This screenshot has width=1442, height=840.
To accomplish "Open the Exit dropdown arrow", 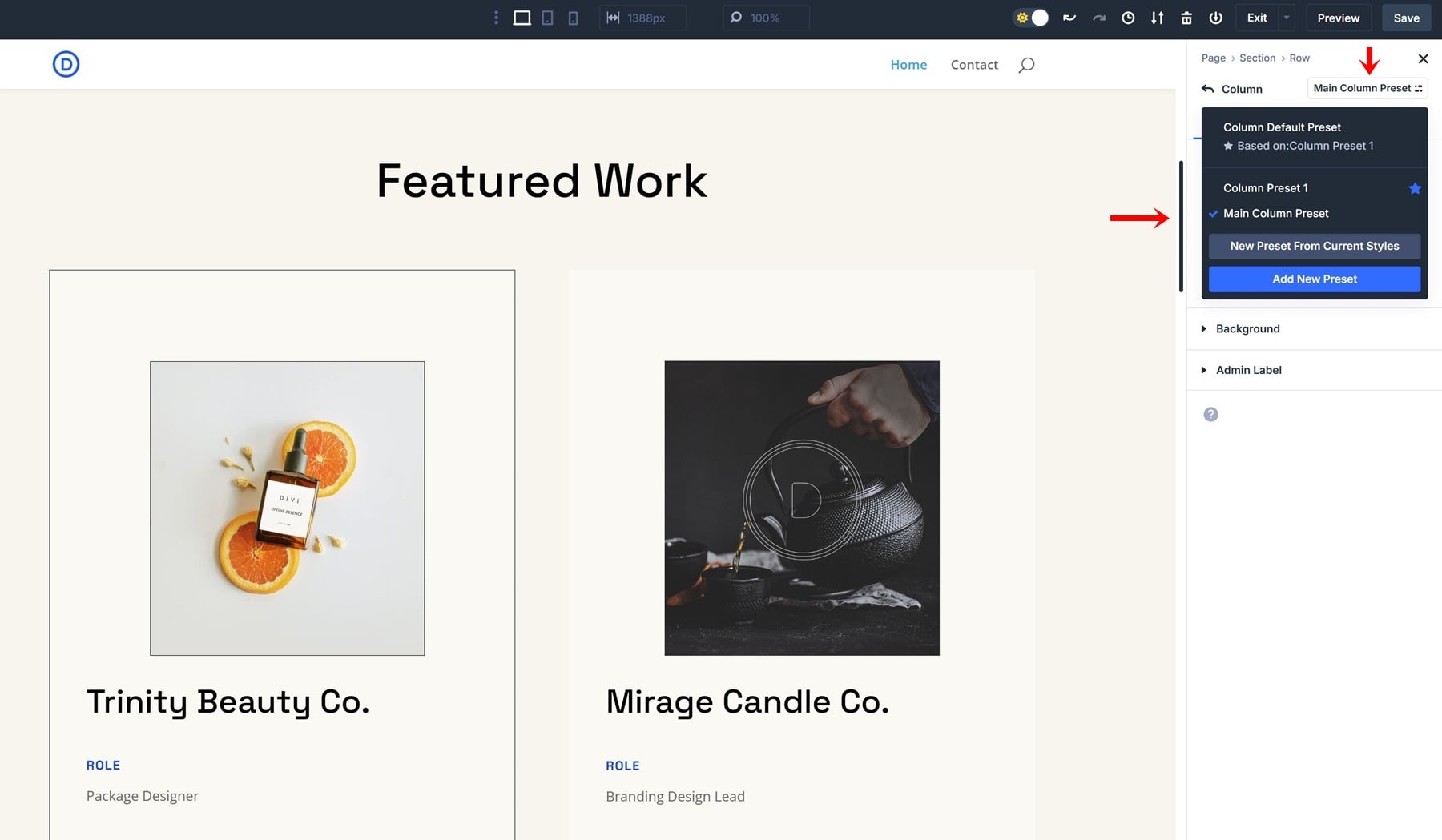I will (x=1287, y=18).
